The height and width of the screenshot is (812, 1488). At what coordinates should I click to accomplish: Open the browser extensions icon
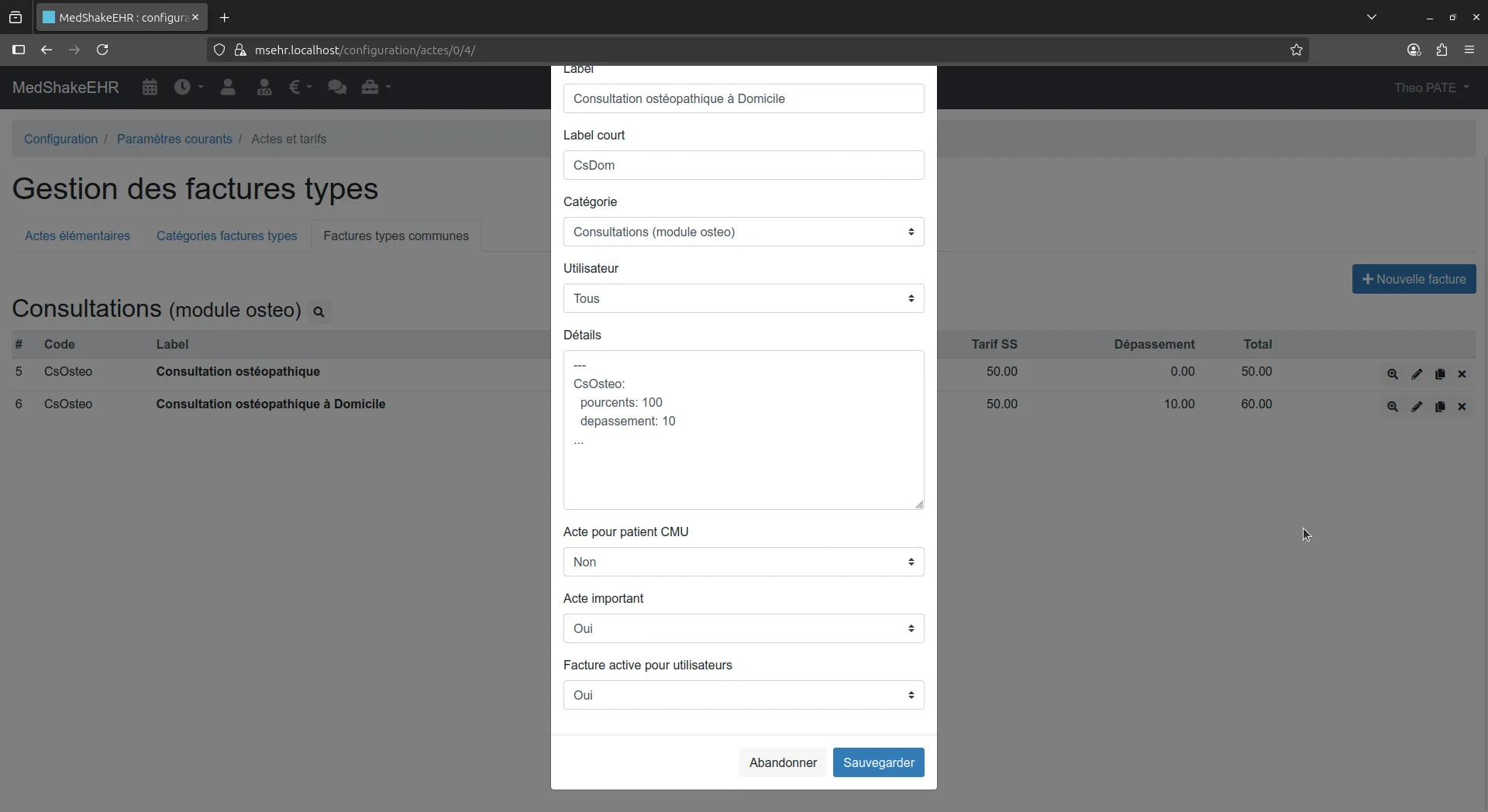pyautogui.click(x=1441, y=50)
